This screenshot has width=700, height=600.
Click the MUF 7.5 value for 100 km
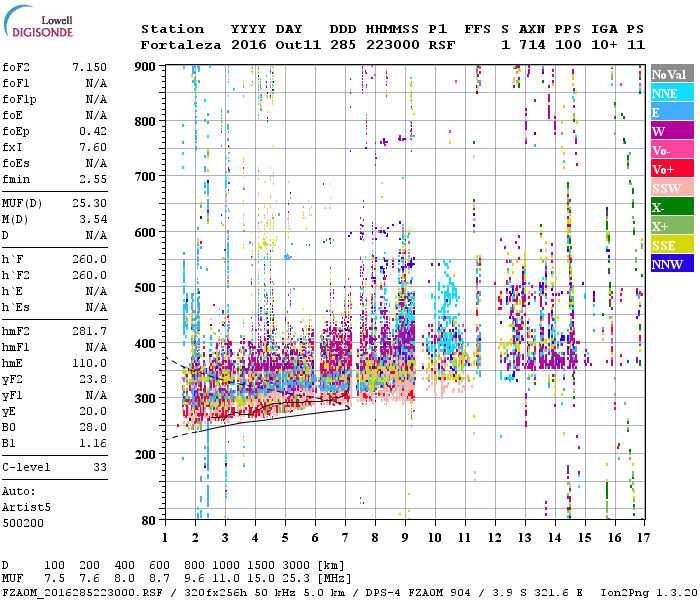54,579
